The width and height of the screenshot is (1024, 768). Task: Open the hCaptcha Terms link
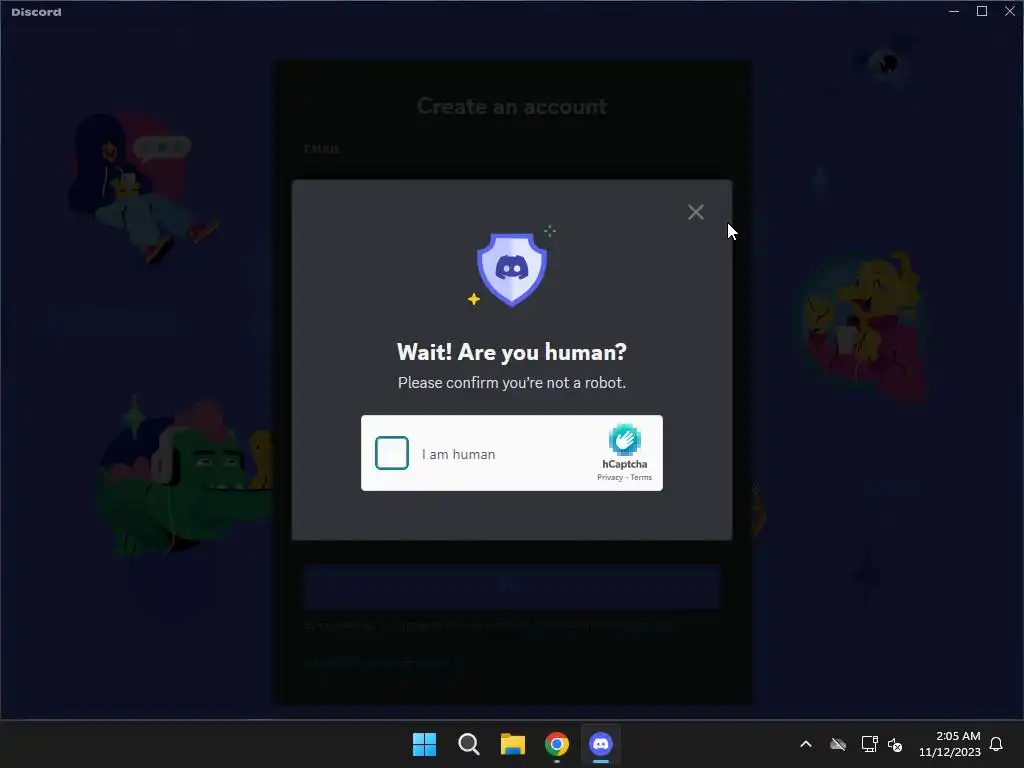coord(641,477)
